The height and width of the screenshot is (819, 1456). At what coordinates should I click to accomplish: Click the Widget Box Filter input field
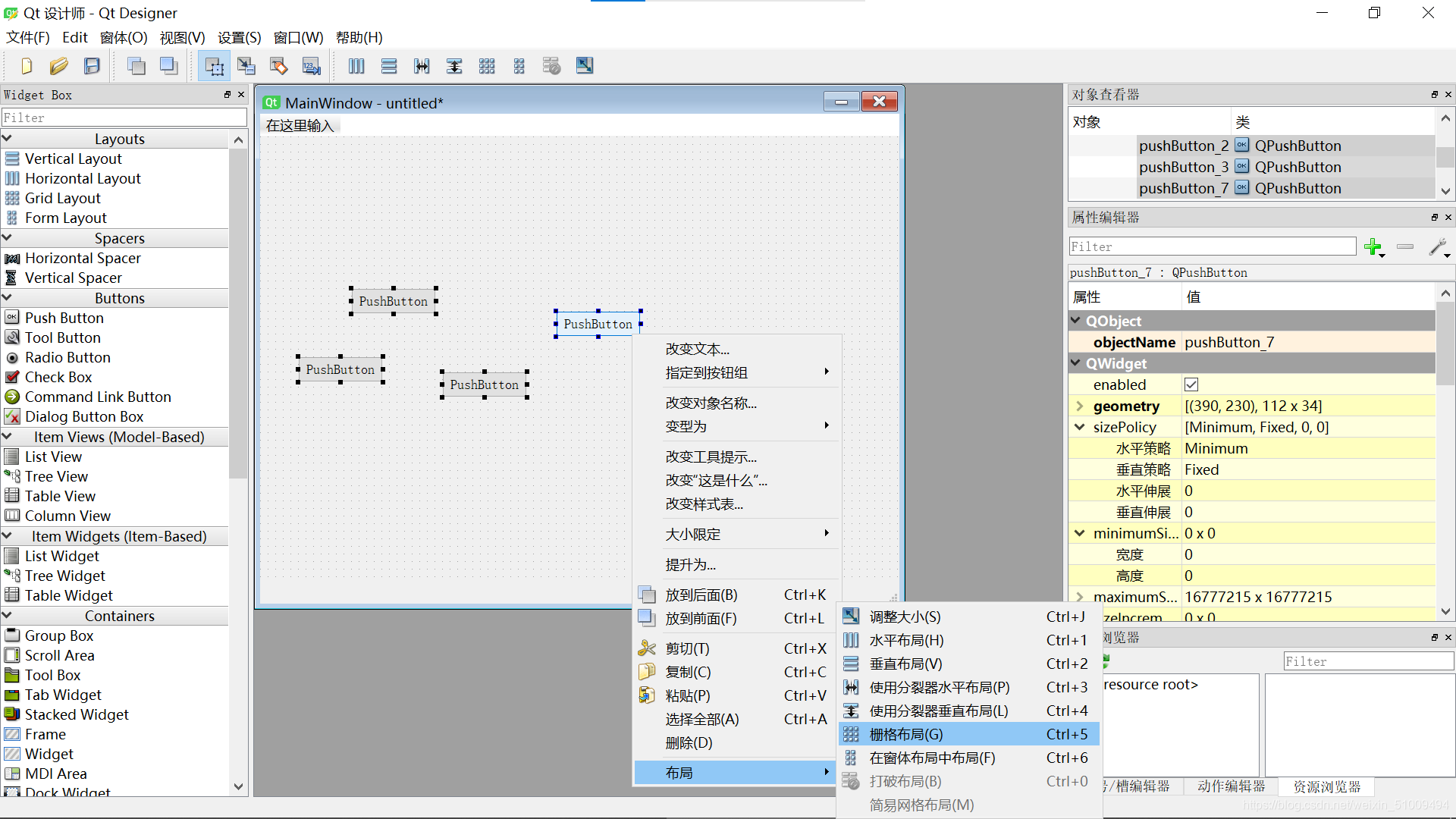124,118
